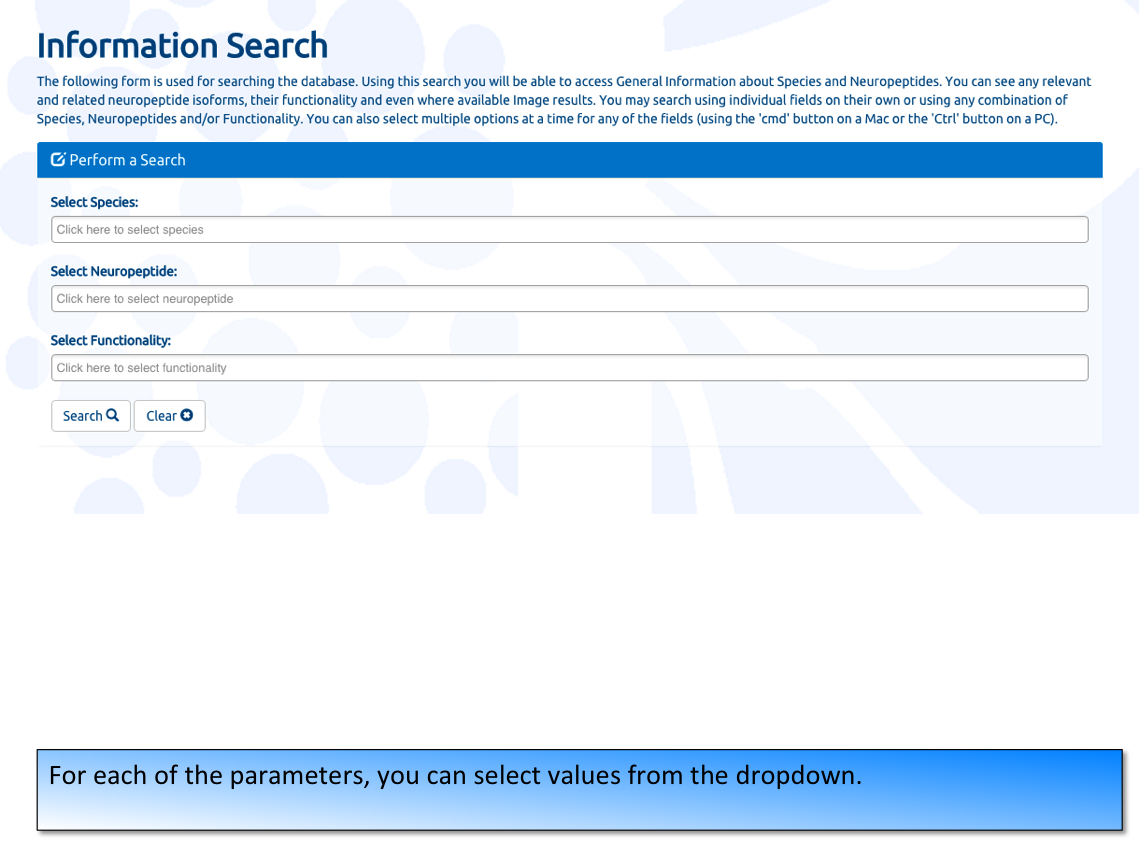This screenshot has width=1140, height=855.
Task: Click the circled X icon on Clear
Action: pos(187,414)
